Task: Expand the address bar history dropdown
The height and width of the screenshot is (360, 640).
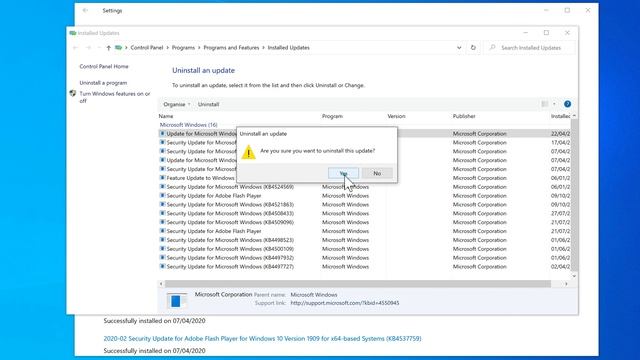Action: point(459,48)
